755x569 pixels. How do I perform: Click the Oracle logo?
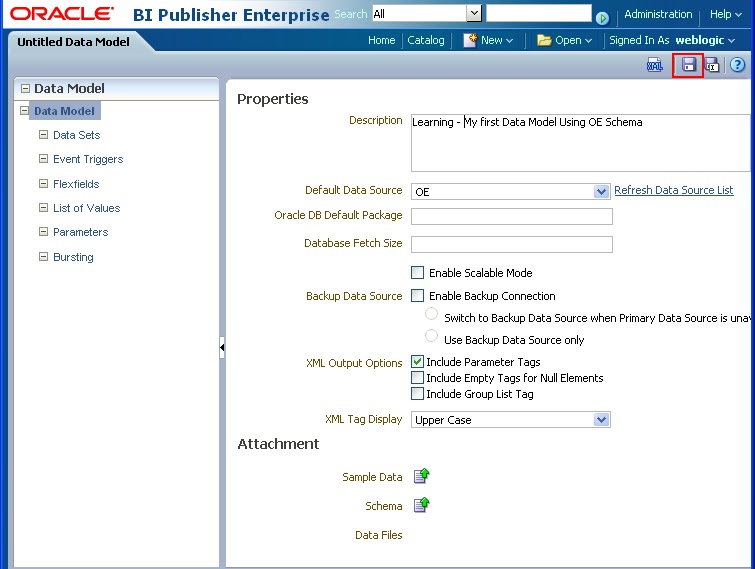click(x=62, y=13)
